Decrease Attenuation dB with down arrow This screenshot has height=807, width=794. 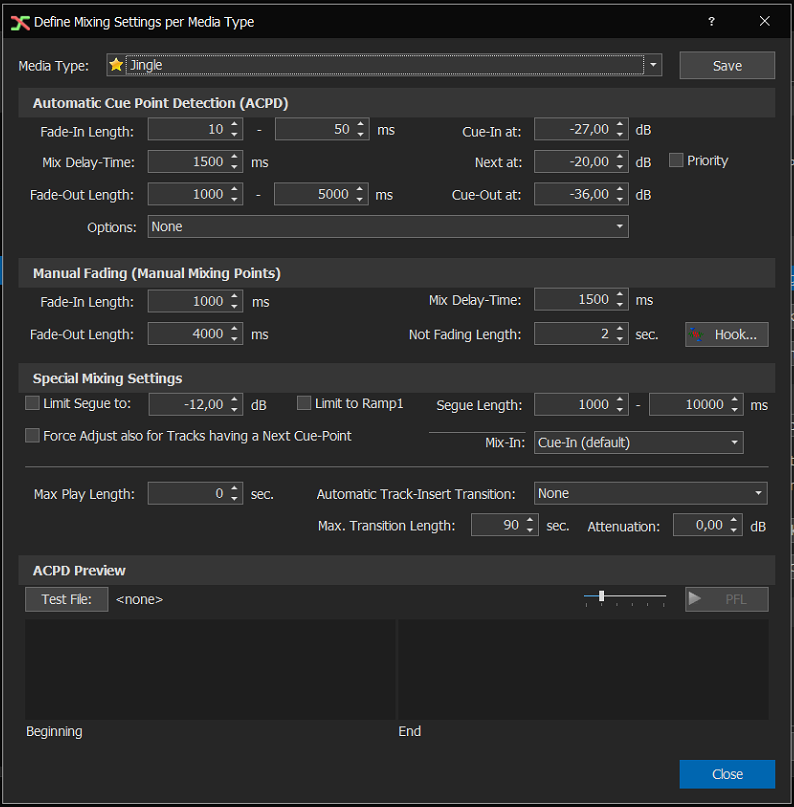point(735,531)
